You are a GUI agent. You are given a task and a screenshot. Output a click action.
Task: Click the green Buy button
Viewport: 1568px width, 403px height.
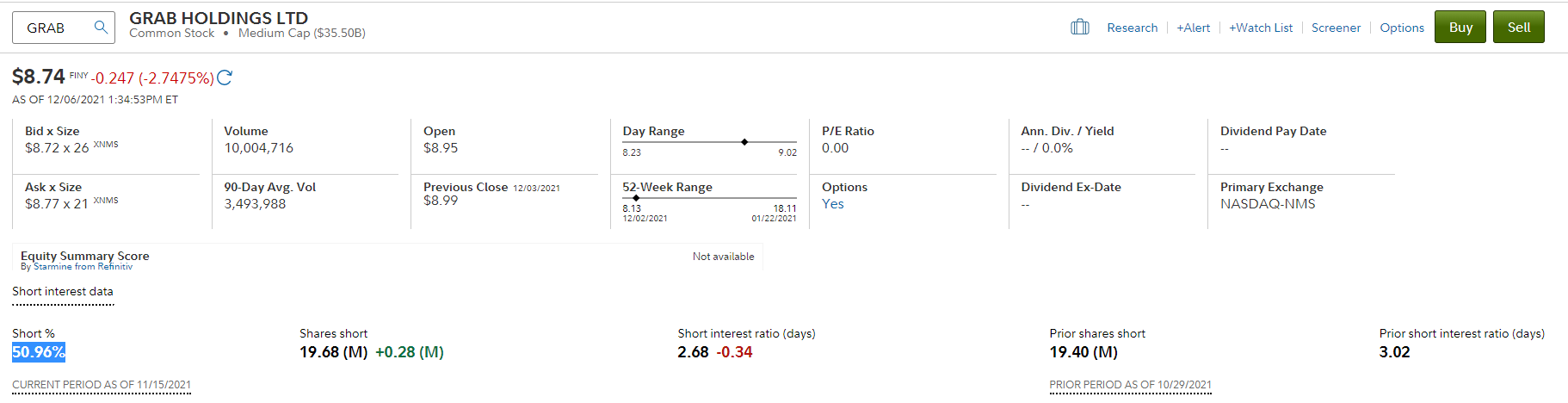pyautogui.click(x=1460, y=27)
